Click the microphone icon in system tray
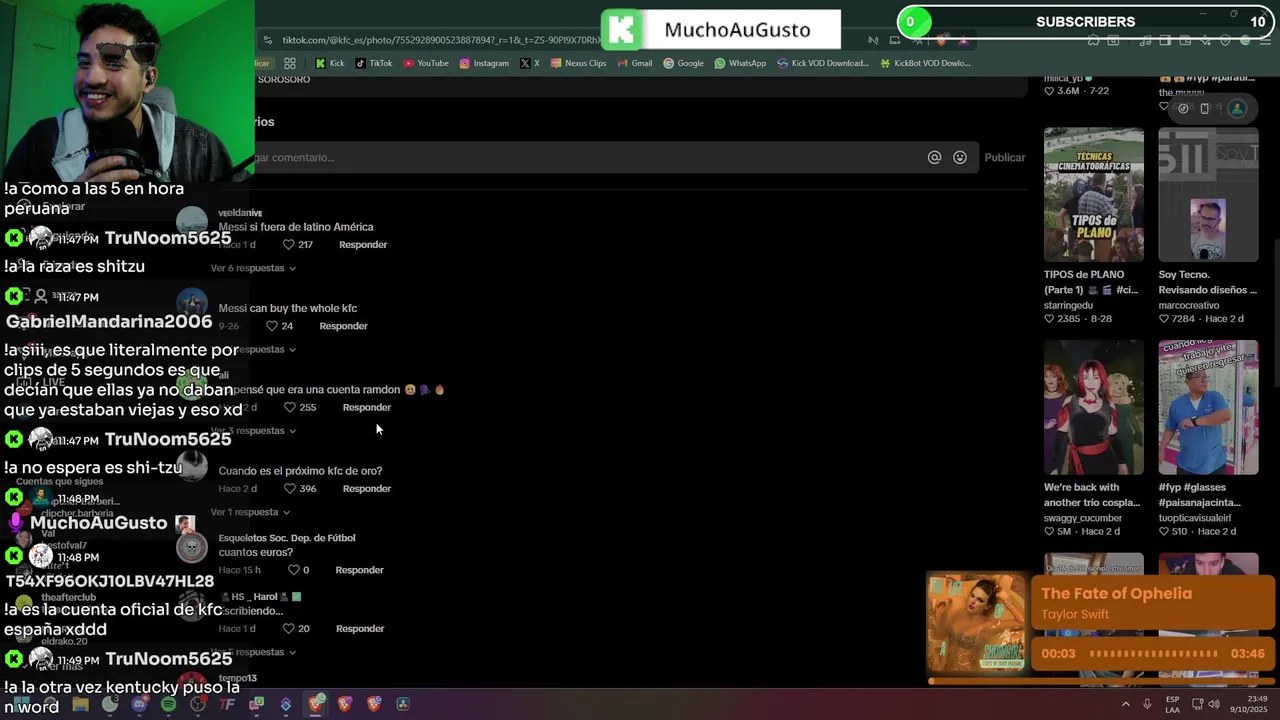Viewport: 1280px width, 720px height. [1147, 704]
